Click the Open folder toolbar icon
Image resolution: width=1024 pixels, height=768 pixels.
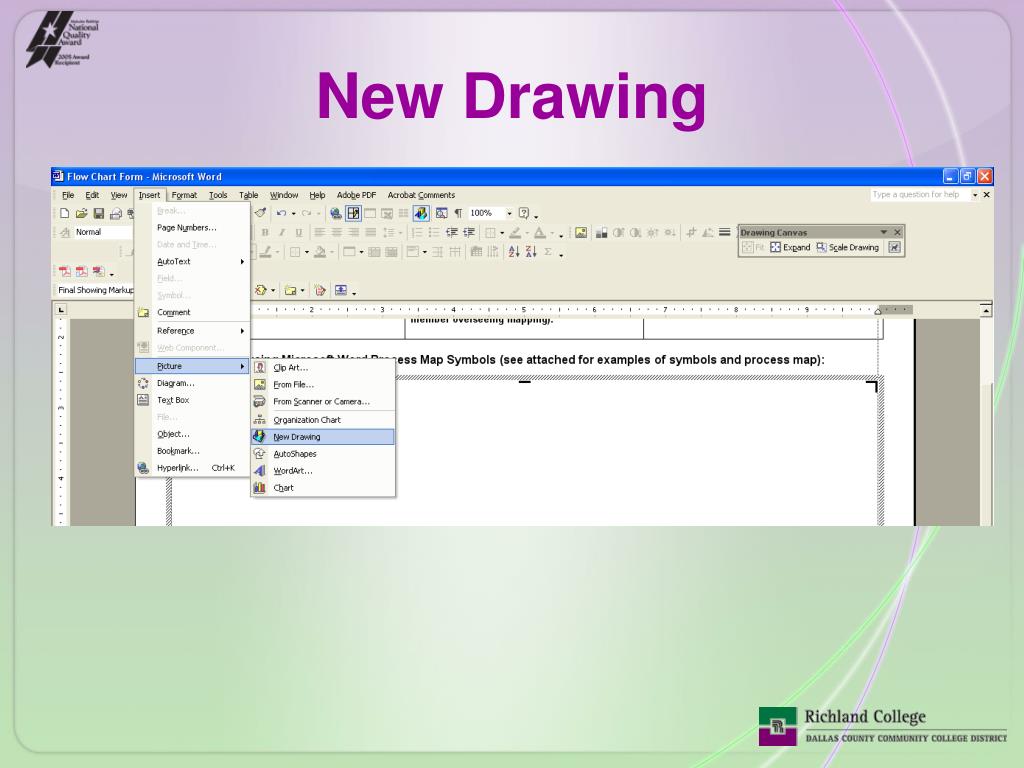[82, 214]
